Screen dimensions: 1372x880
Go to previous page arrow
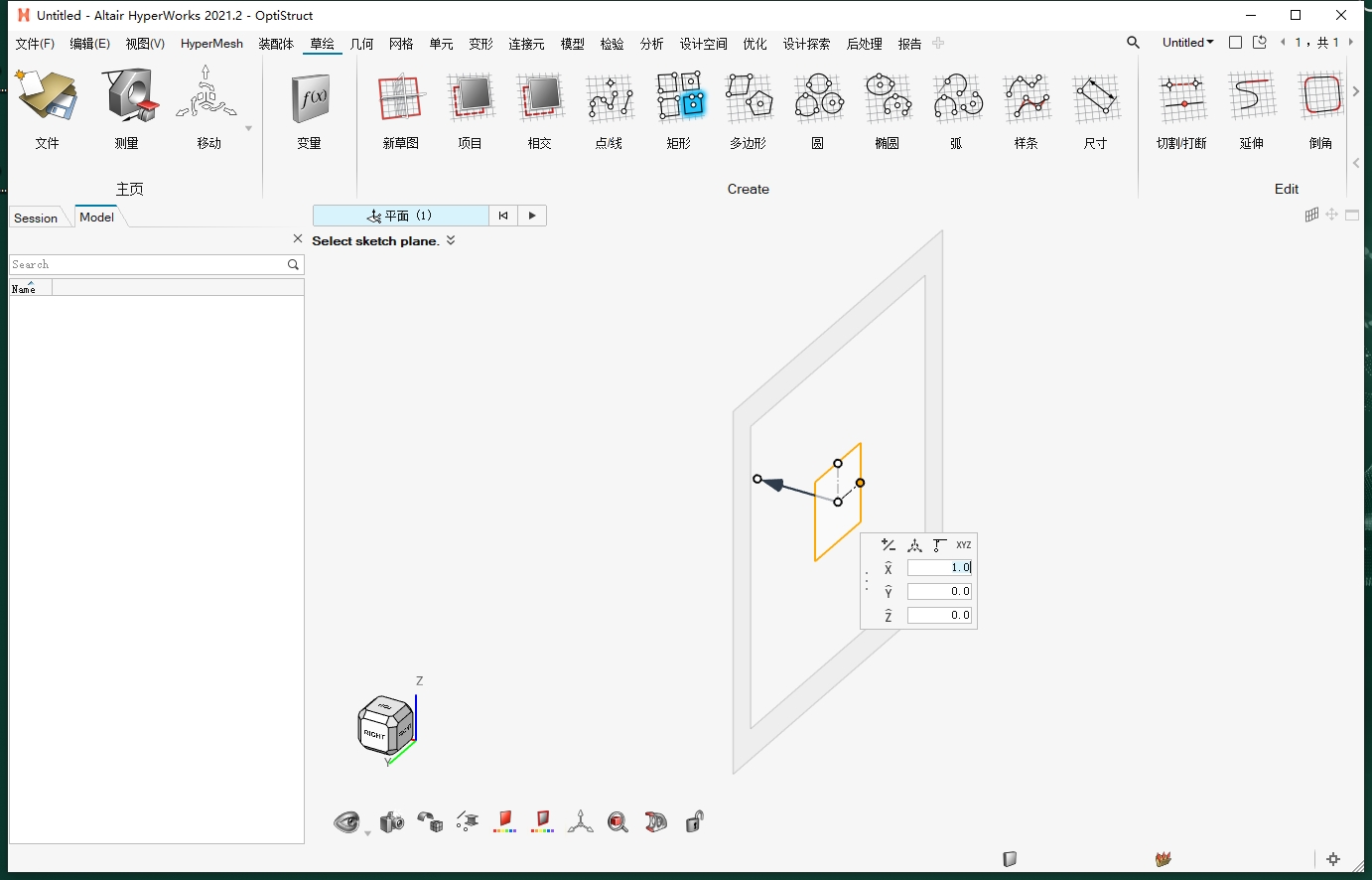pyautogui.click(x=1283, y=43)
